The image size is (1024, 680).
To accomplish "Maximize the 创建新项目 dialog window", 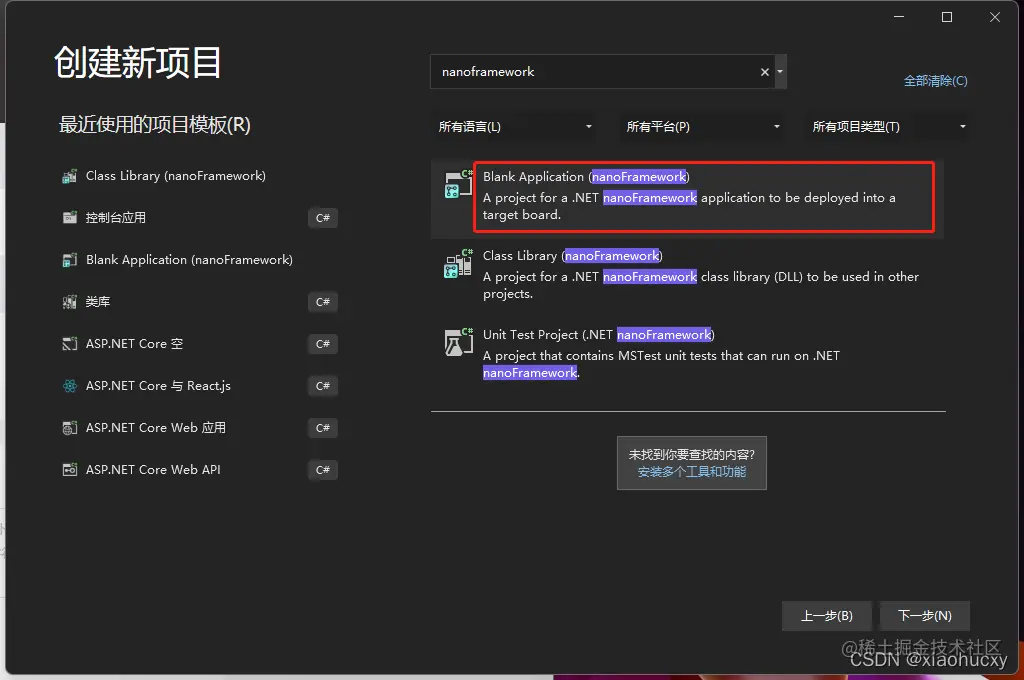I will [x=947, y=17].
